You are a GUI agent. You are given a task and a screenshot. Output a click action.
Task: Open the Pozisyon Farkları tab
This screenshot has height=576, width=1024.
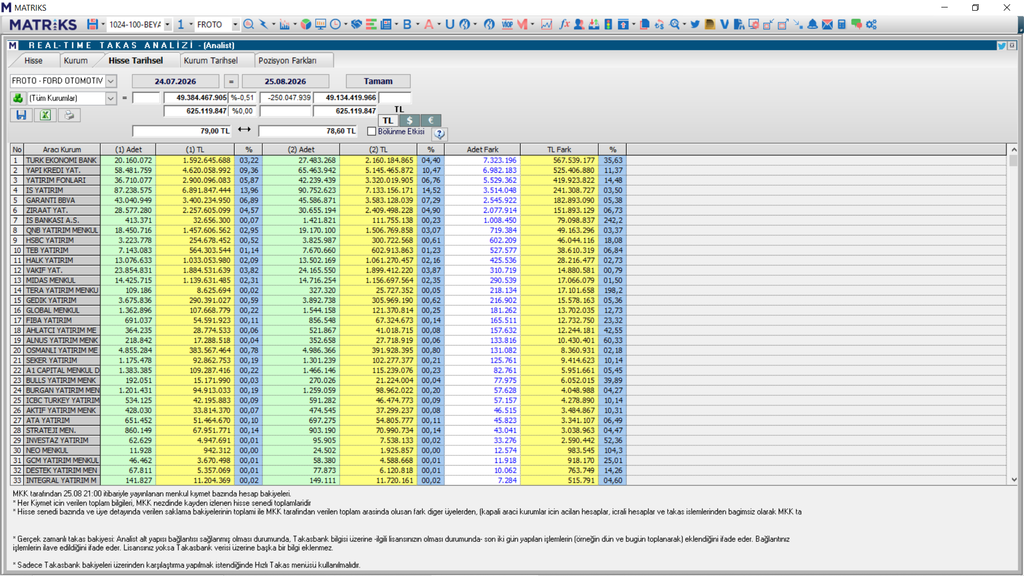287,60
